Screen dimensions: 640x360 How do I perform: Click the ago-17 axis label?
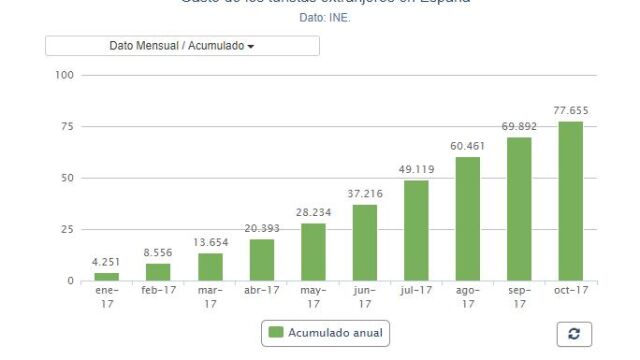pos(468,297)
